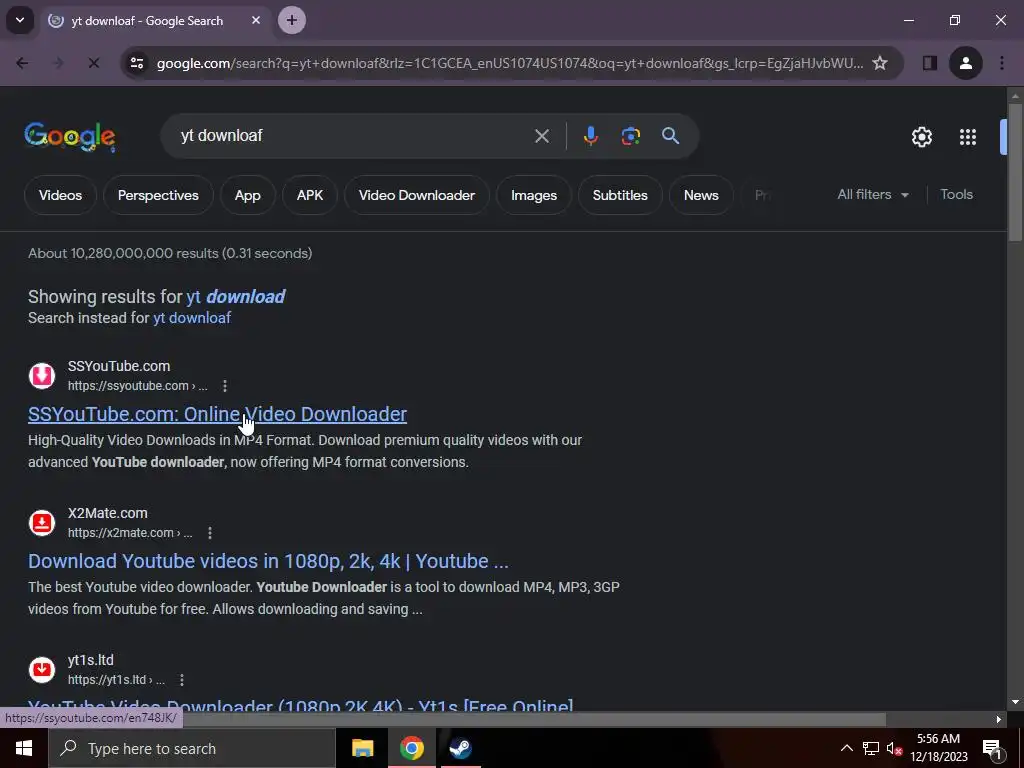This screenshot has height=768, width=1024.
Task: Open SSYouTube.com Online Video Downloader link
Action: point(217,414)
